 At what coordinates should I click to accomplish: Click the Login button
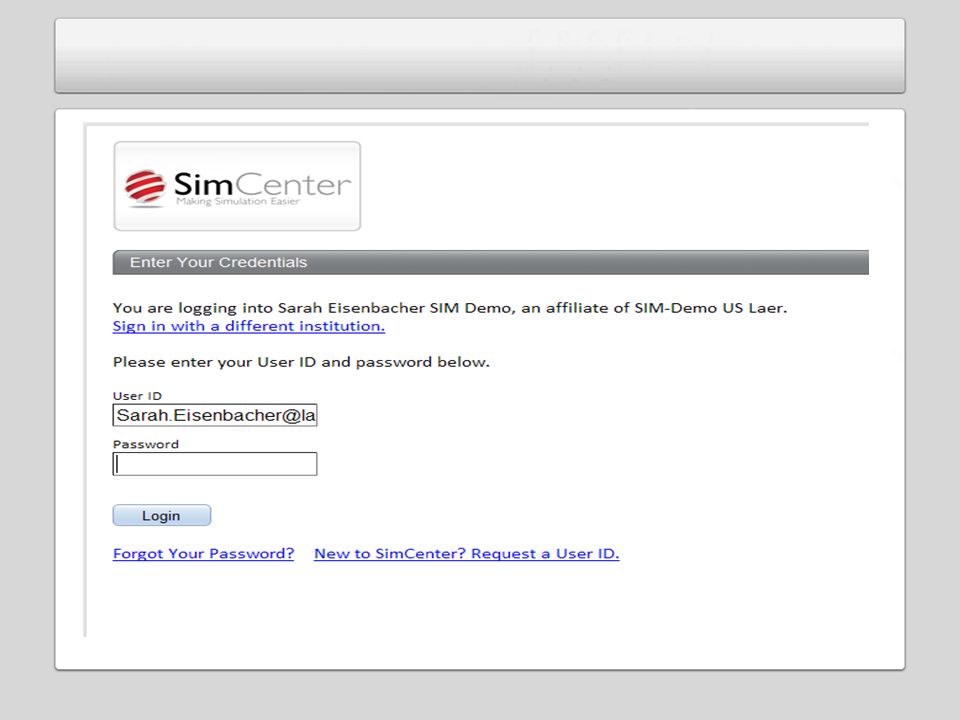click(162, 516)
